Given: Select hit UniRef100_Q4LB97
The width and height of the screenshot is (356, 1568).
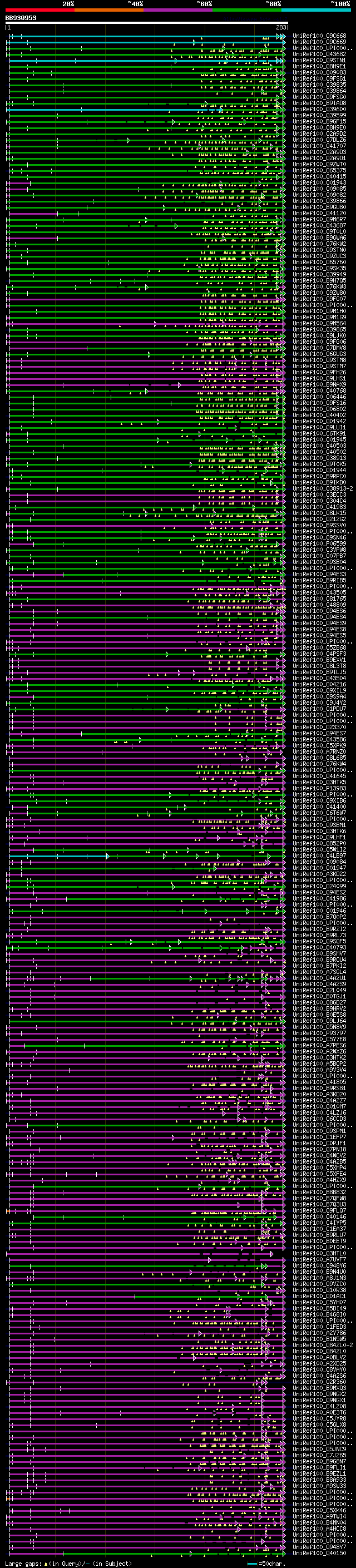Looking at the screenshot, I should 319,856.
